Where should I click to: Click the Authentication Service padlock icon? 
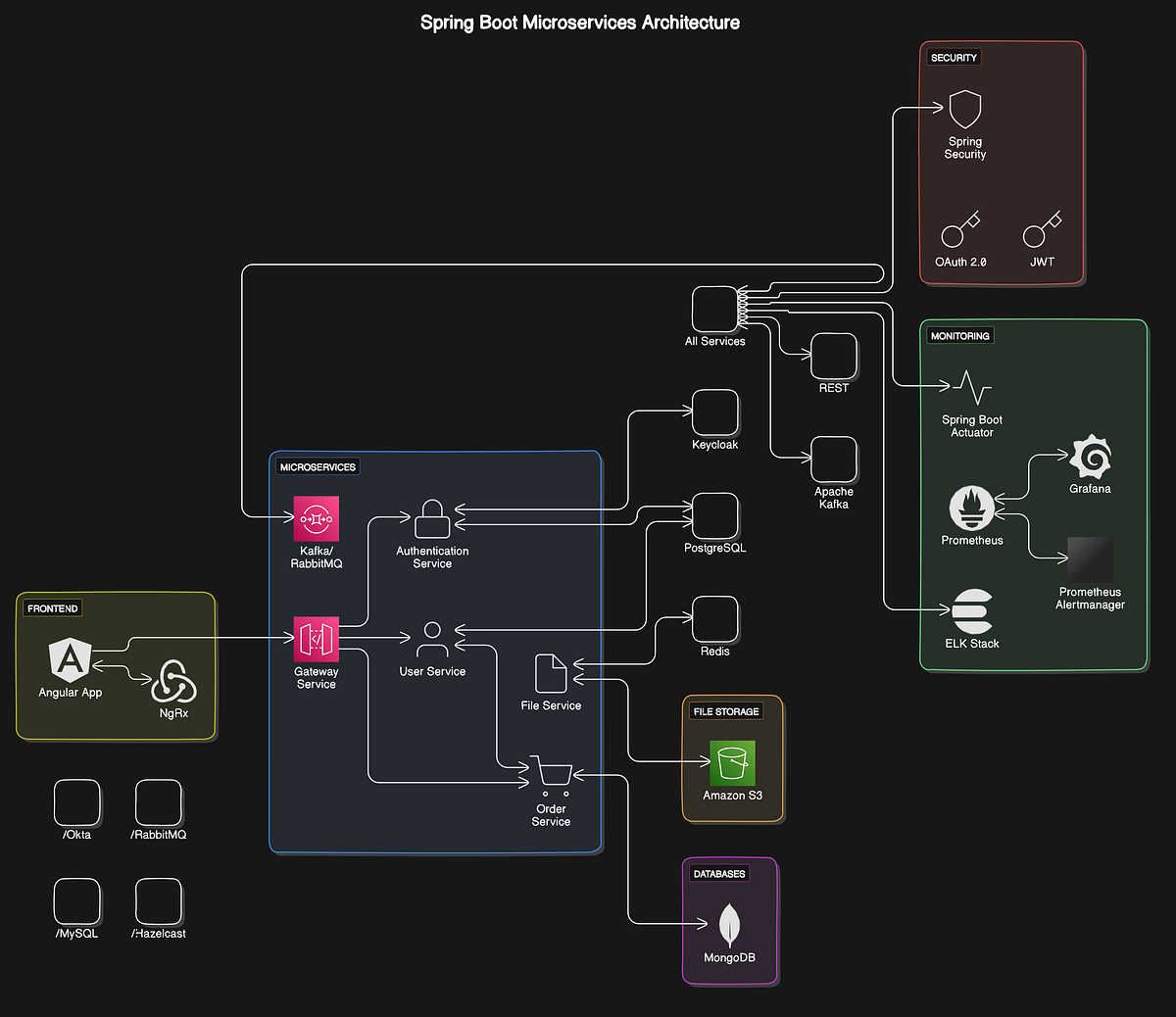[432, 519]
